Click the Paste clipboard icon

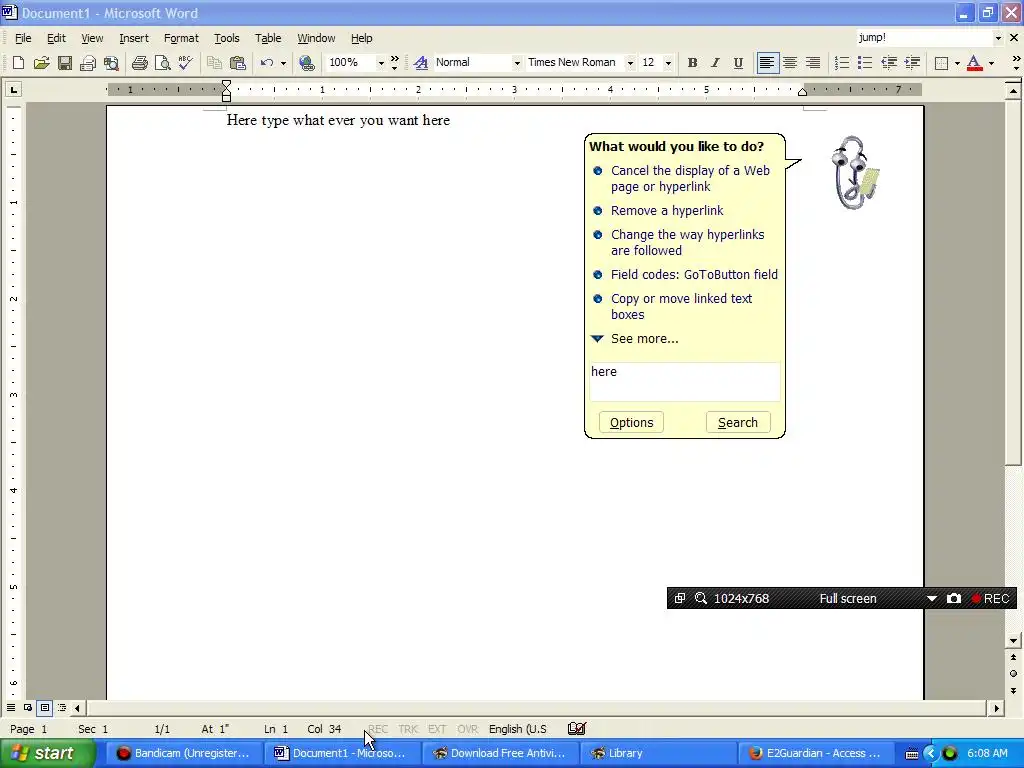tap(238, 63)
